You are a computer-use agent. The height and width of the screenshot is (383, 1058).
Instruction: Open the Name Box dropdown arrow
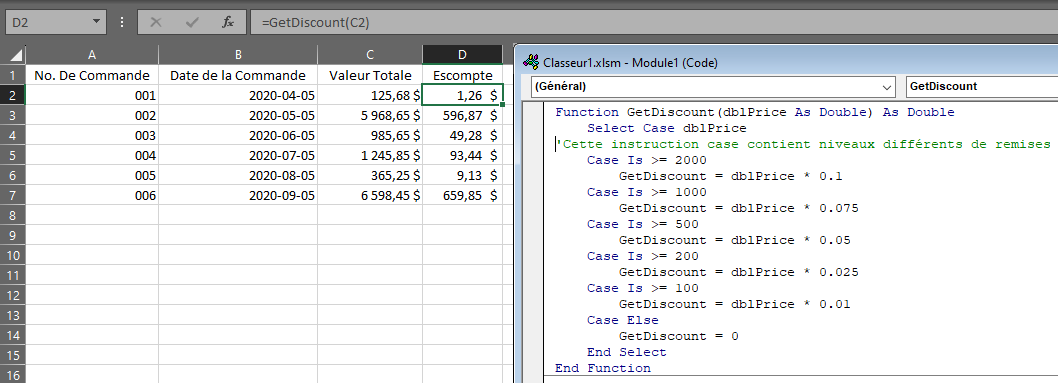(x=96, y=22)
